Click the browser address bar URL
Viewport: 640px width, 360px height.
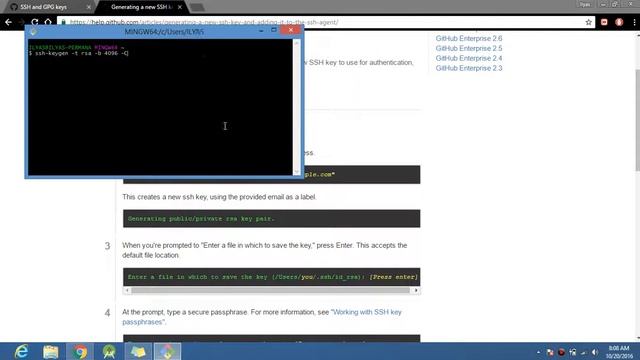[x=204, y=22]
